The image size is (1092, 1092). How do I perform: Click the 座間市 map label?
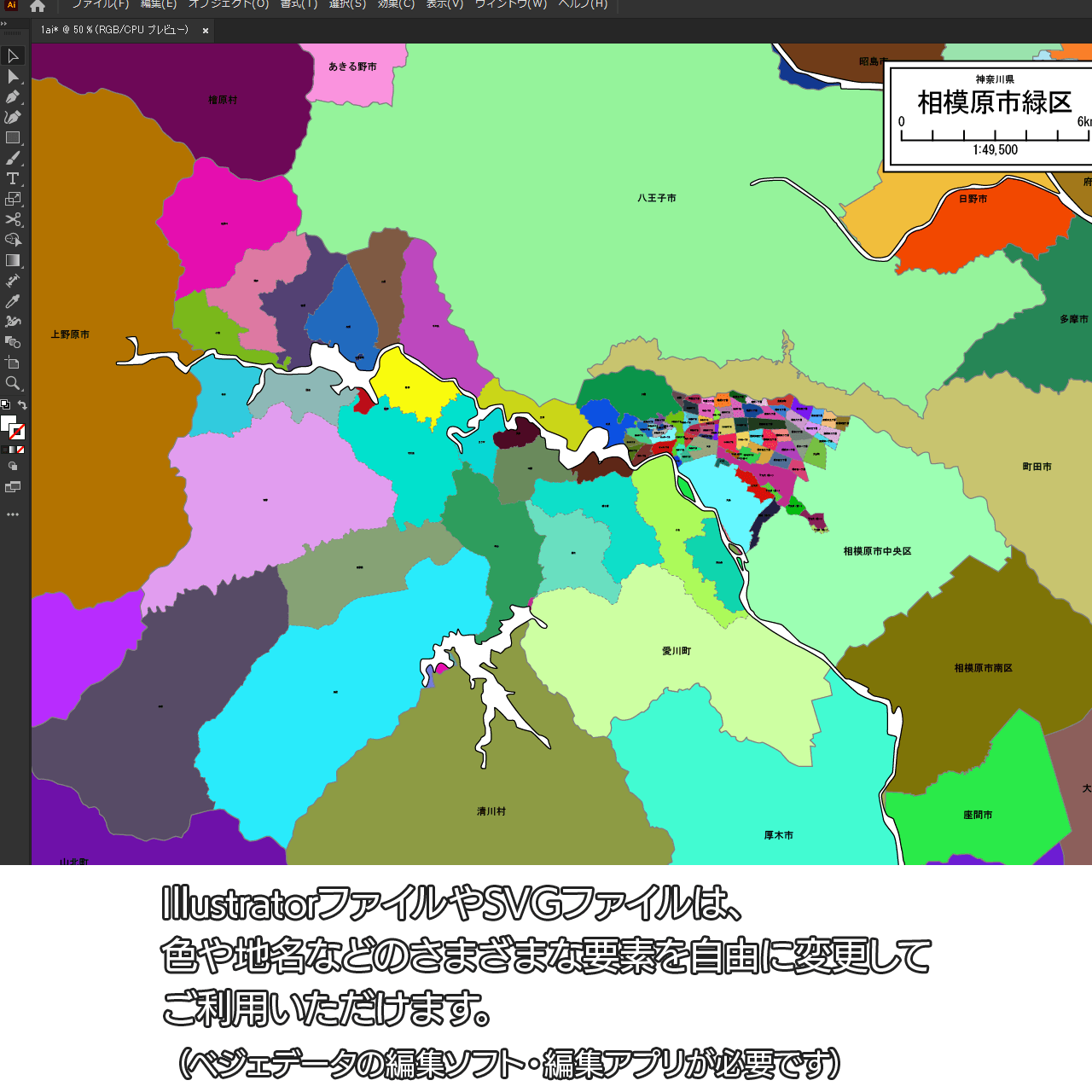click(x=978, y=815)
